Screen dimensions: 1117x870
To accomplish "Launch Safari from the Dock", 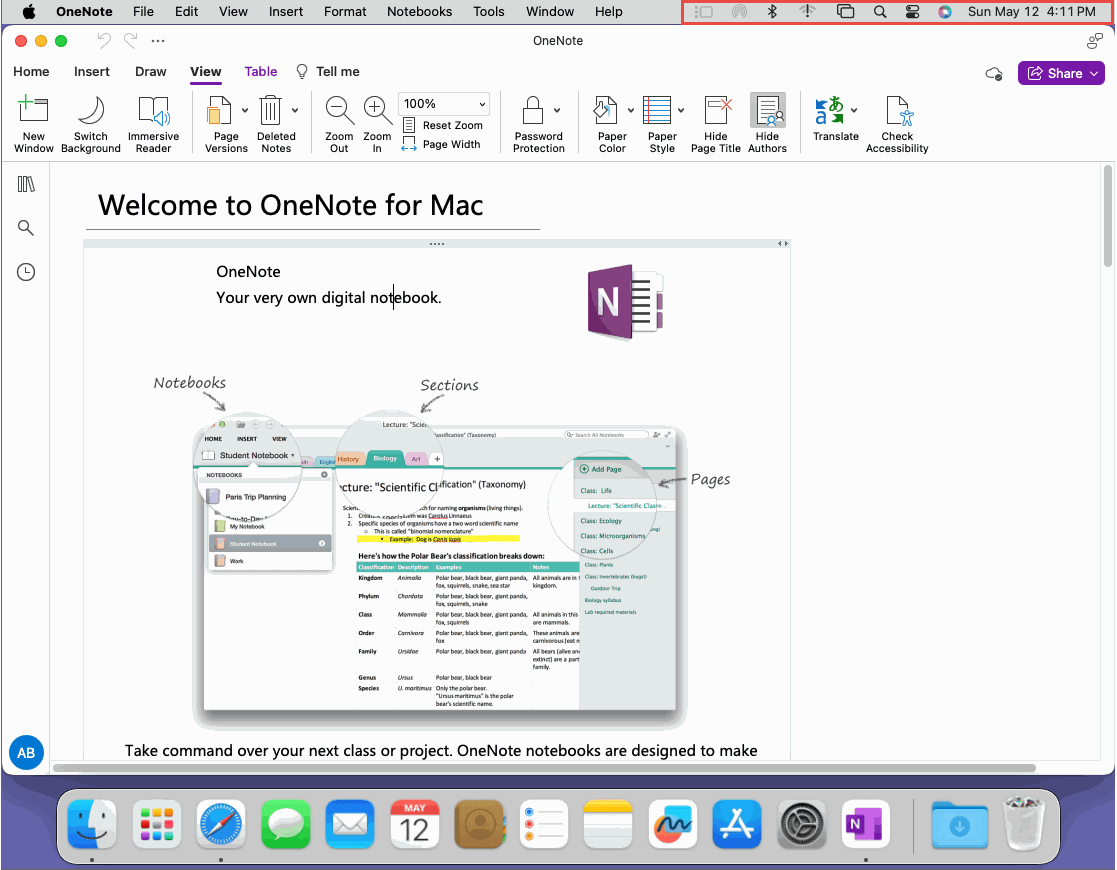I will click(x=221, y=824).
